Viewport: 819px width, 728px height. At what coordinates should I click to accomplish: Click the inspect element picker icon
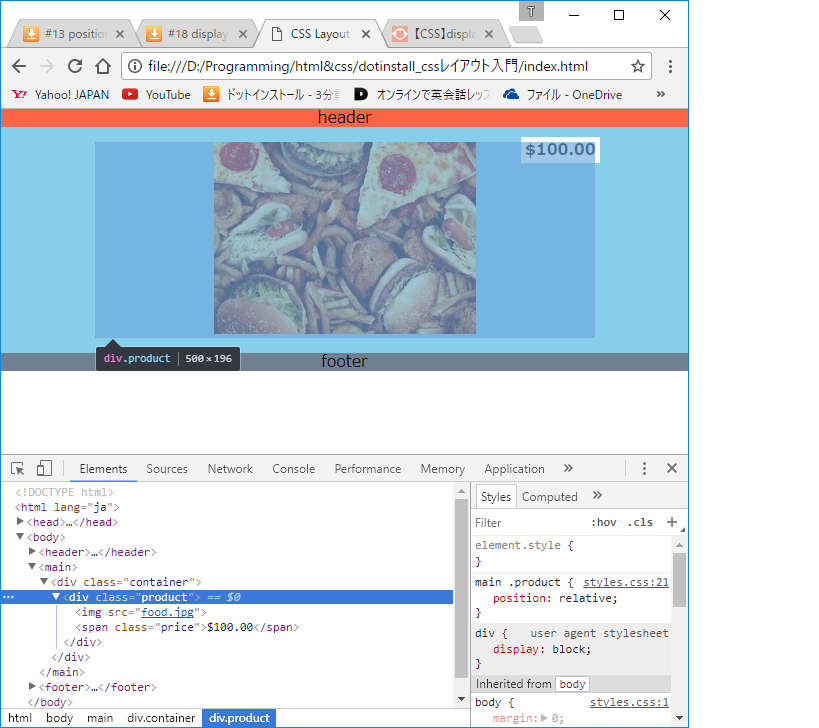coord(18,468)
